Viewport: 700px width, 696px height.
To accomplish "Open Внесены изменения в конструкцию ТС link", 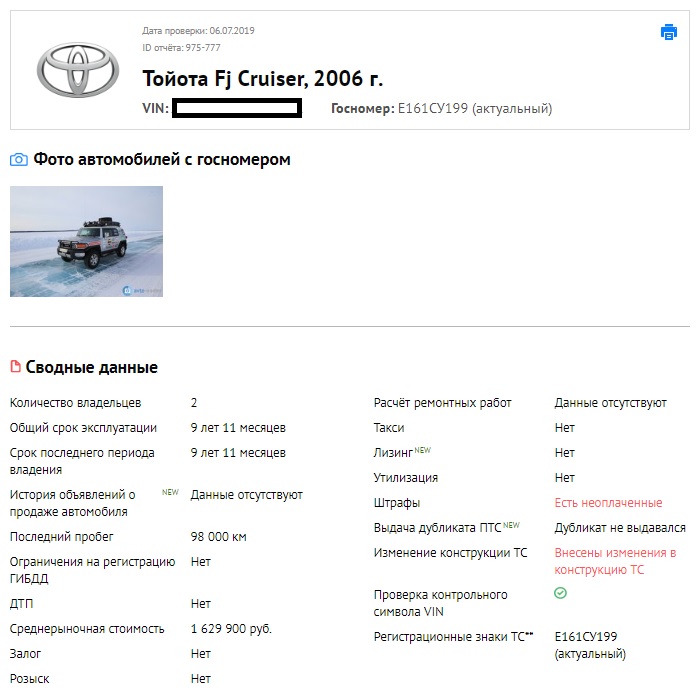I will [x=615, y=561].
